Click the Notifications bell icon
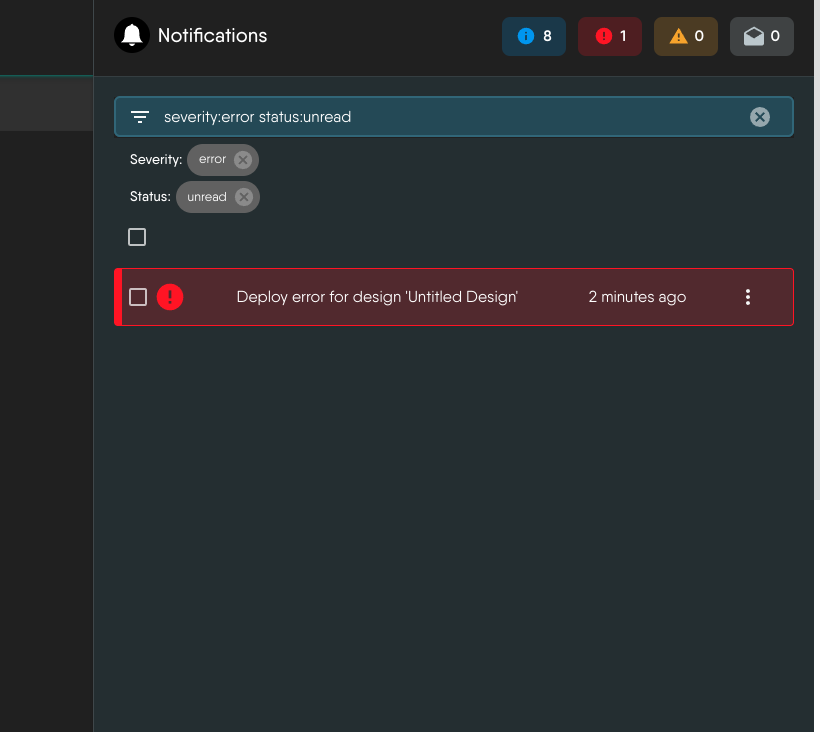This screenshot has height=732, width=820. [x=131, y=36]
